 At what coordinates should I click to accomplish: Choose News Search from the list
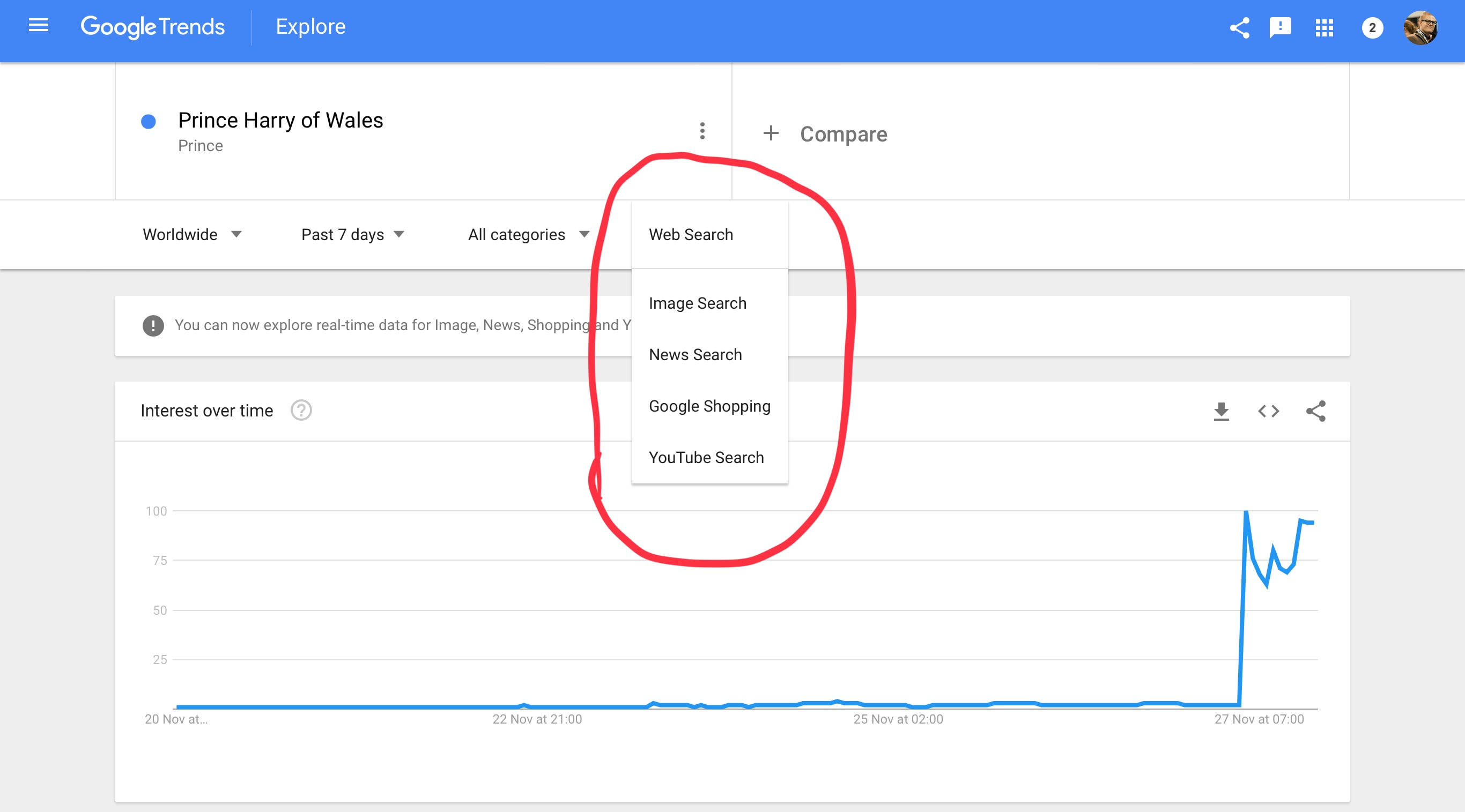(x=710, y=354)
